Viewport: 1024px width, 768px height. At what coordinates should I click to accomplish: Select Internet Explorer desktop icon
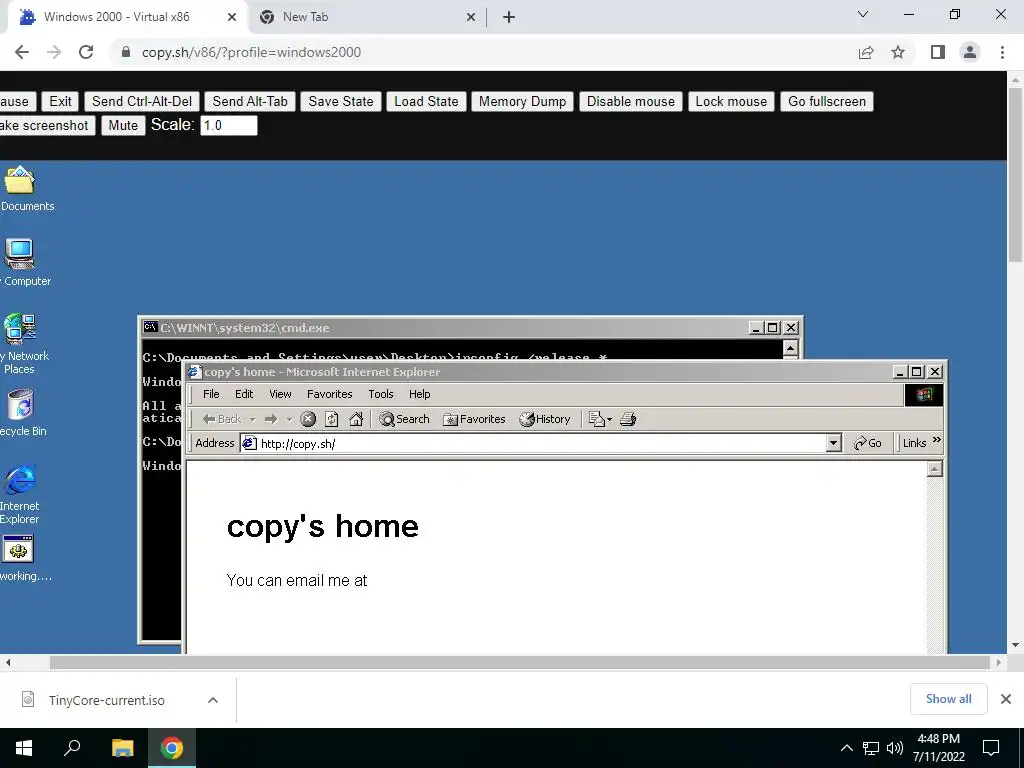pyautogui.click(x=20, y=494)
